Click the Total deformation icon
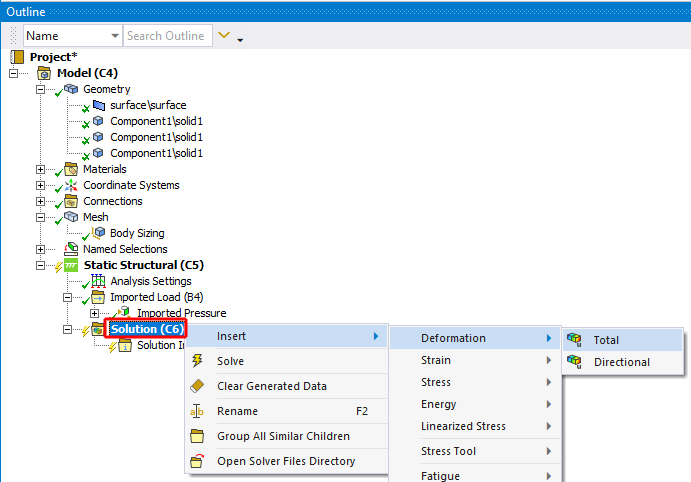Image resolution: width=691 pixels, height=482 pixels. 574,339
